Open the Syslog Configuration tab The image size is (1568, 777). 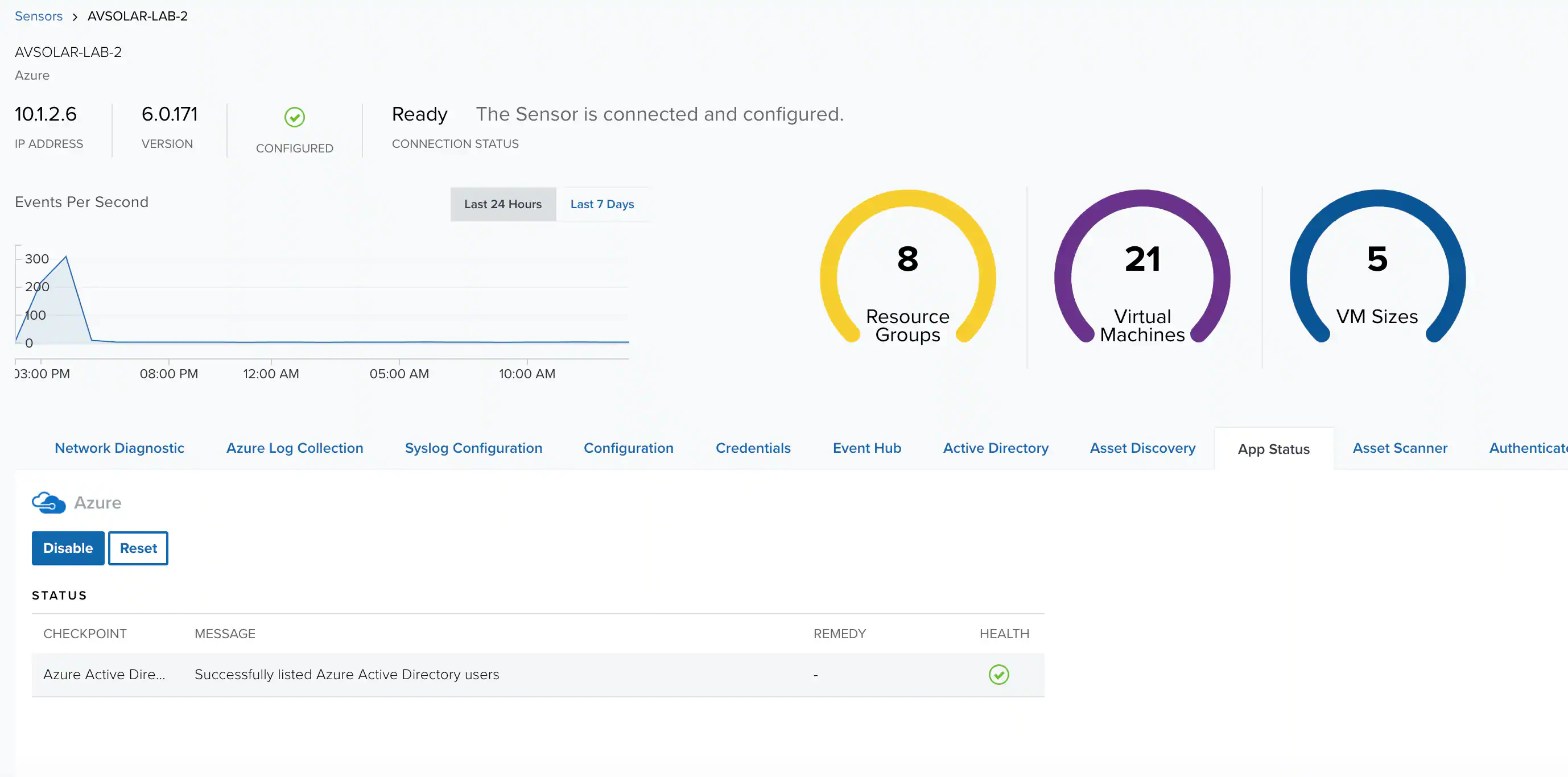coord(473,448)
